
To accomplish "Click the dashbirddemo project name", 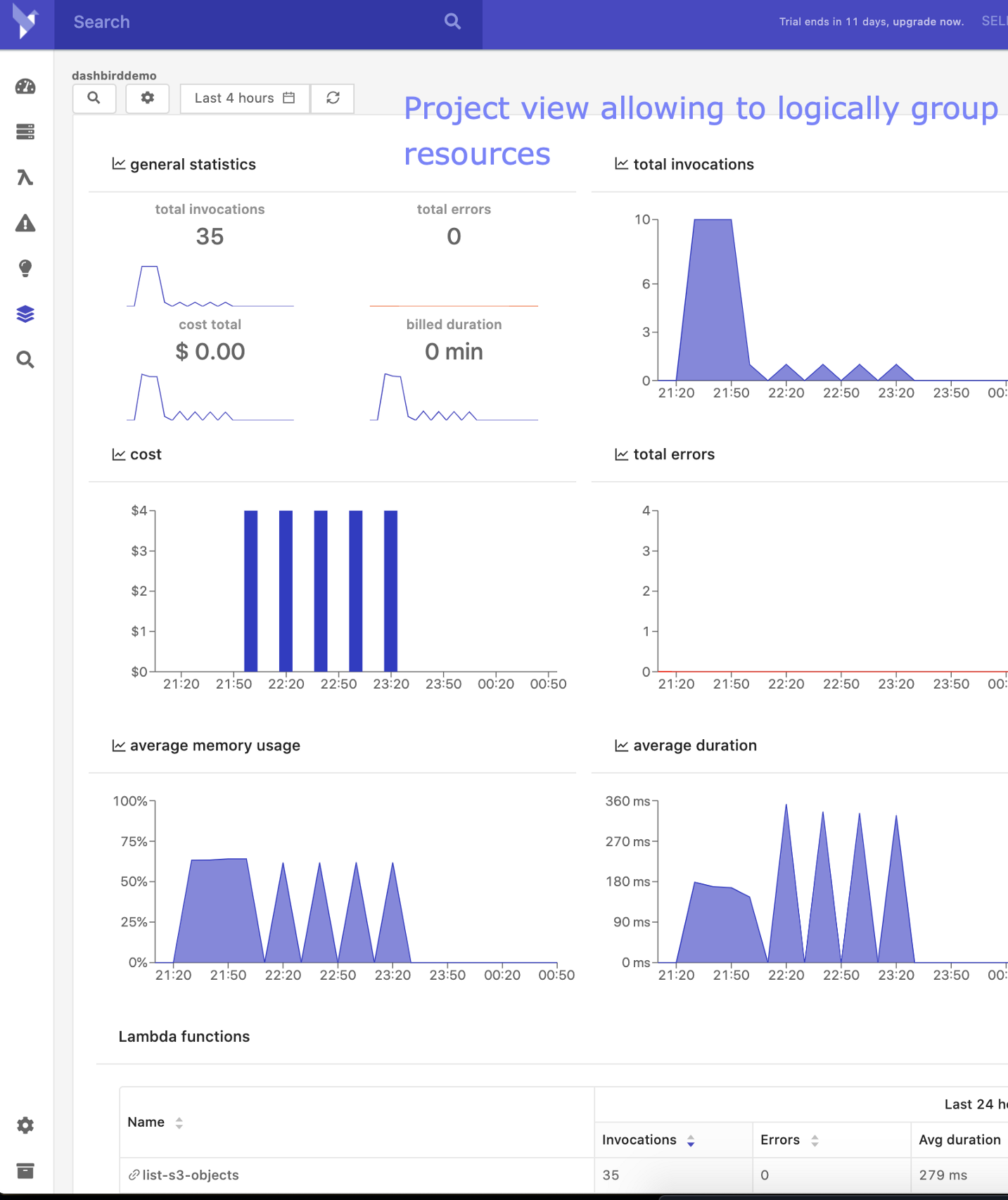I will [114, 75].
